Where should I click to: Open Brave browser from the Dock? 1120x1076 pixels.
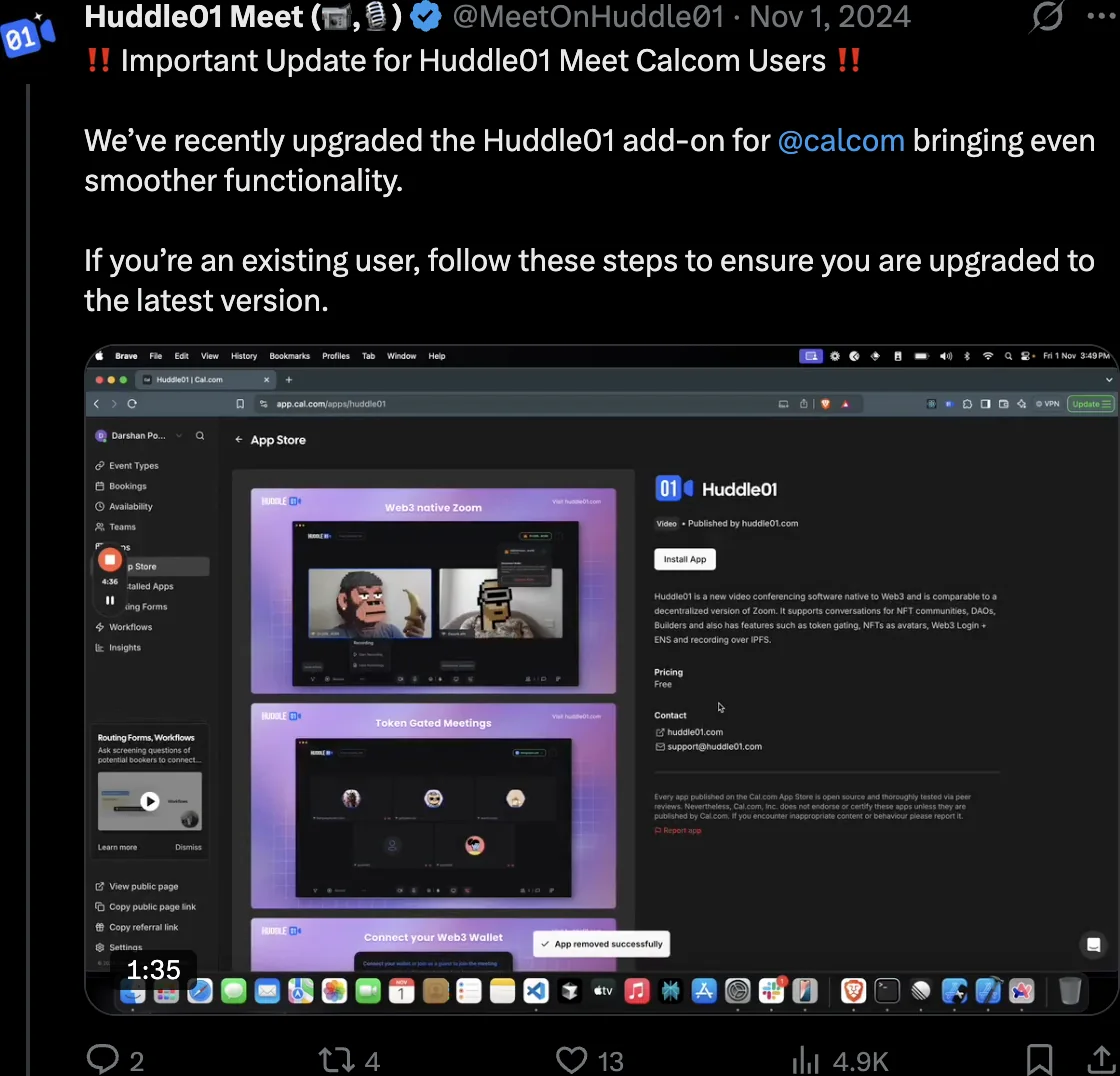[x=853, y=991]
